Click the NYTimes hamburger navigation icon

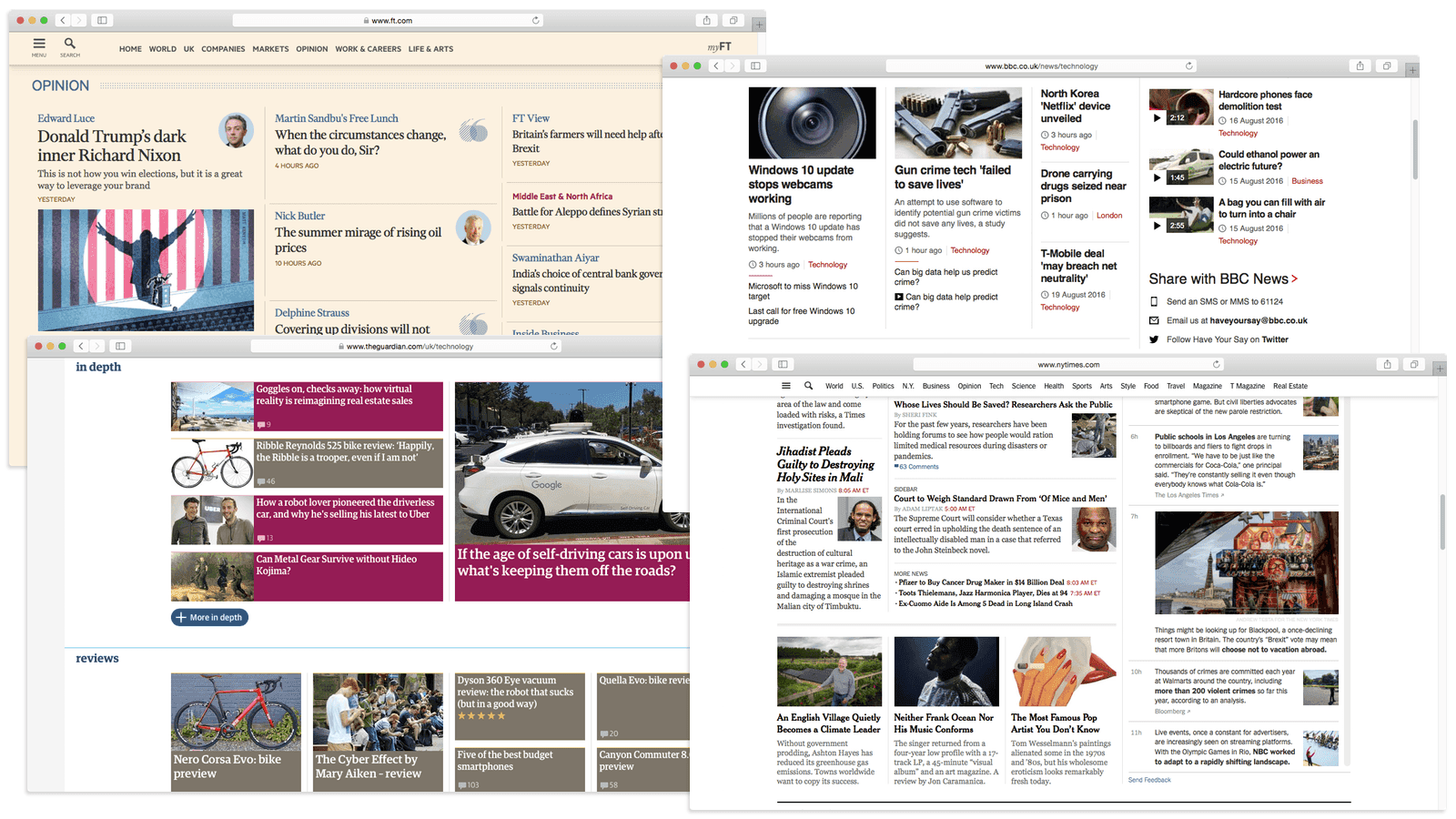785,385
